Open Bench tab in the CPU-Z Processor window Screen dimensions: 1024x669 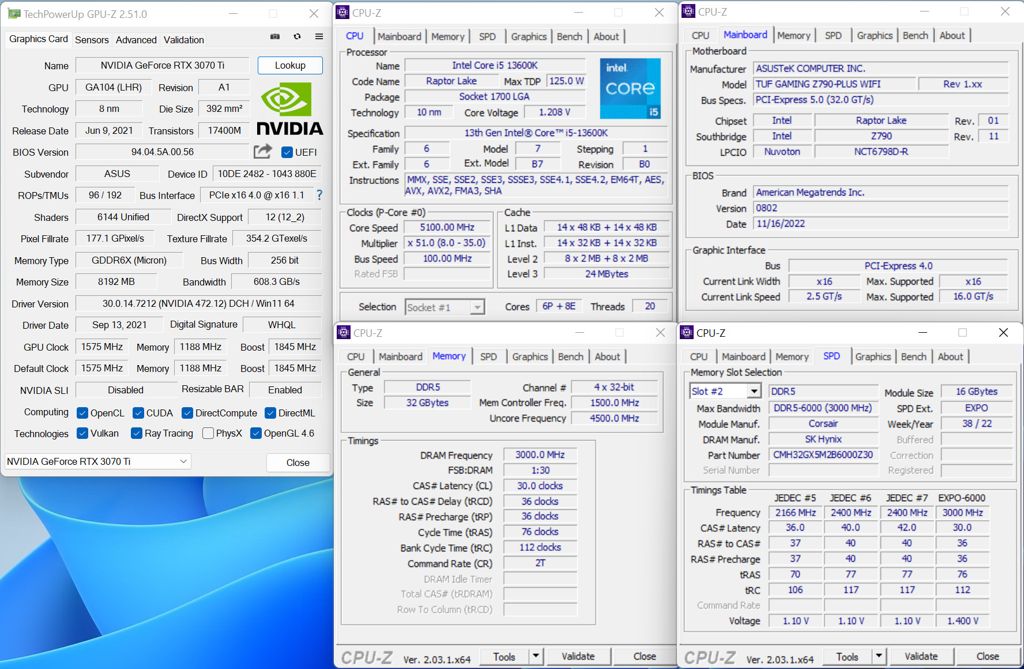click(569, 37)
